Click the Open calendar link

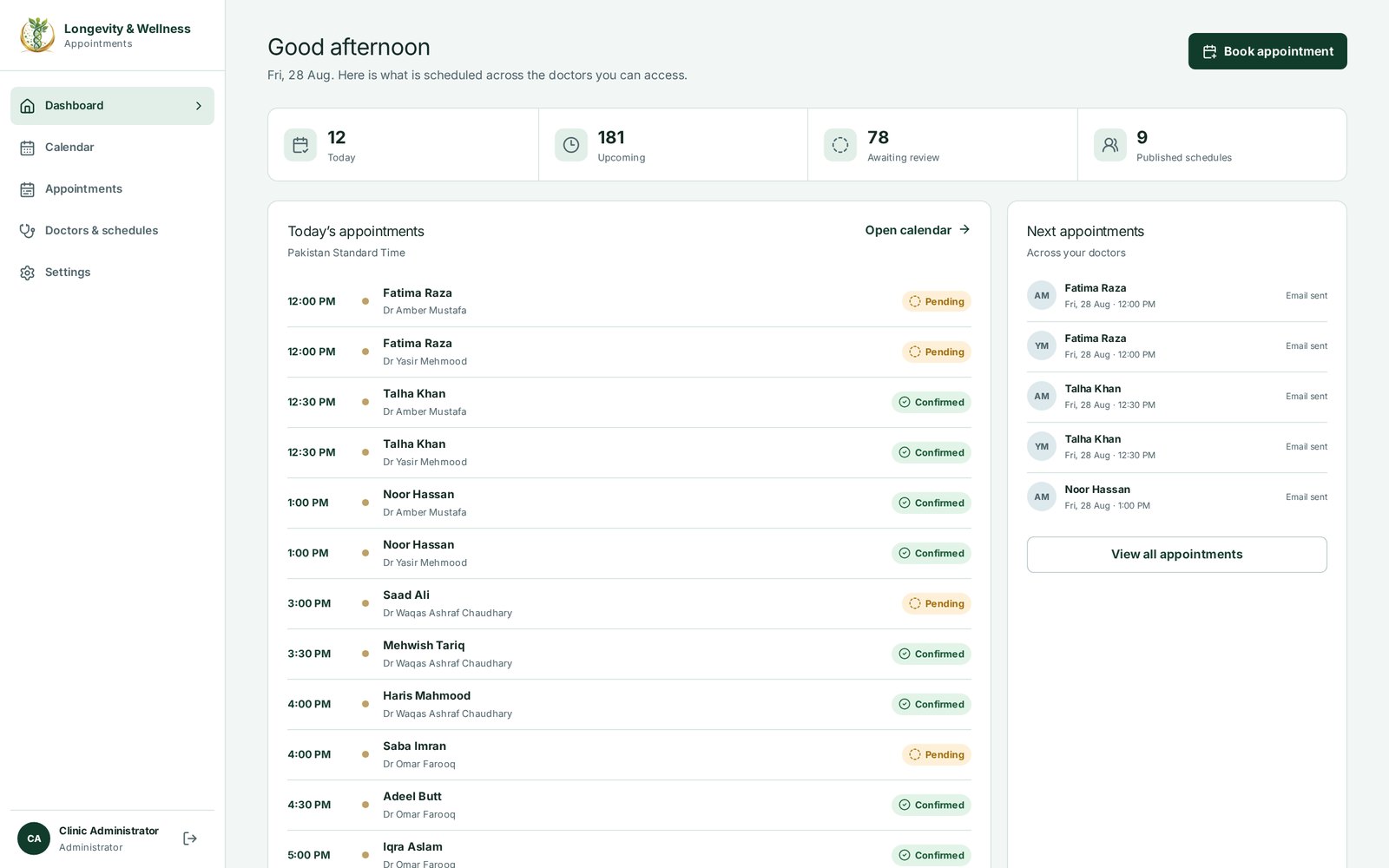[918, 230]
